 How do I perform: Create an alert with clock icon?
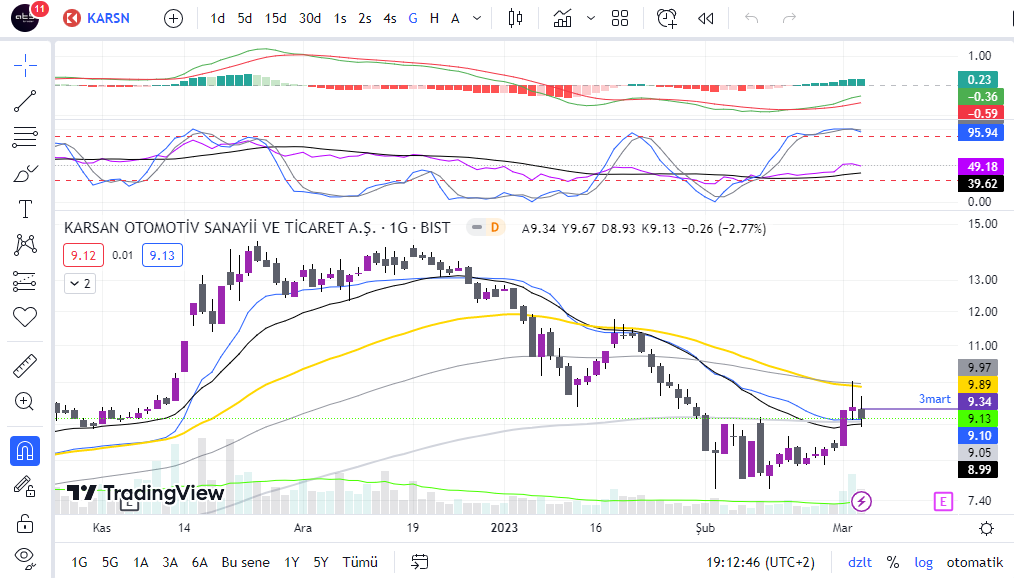pos(667,18)
